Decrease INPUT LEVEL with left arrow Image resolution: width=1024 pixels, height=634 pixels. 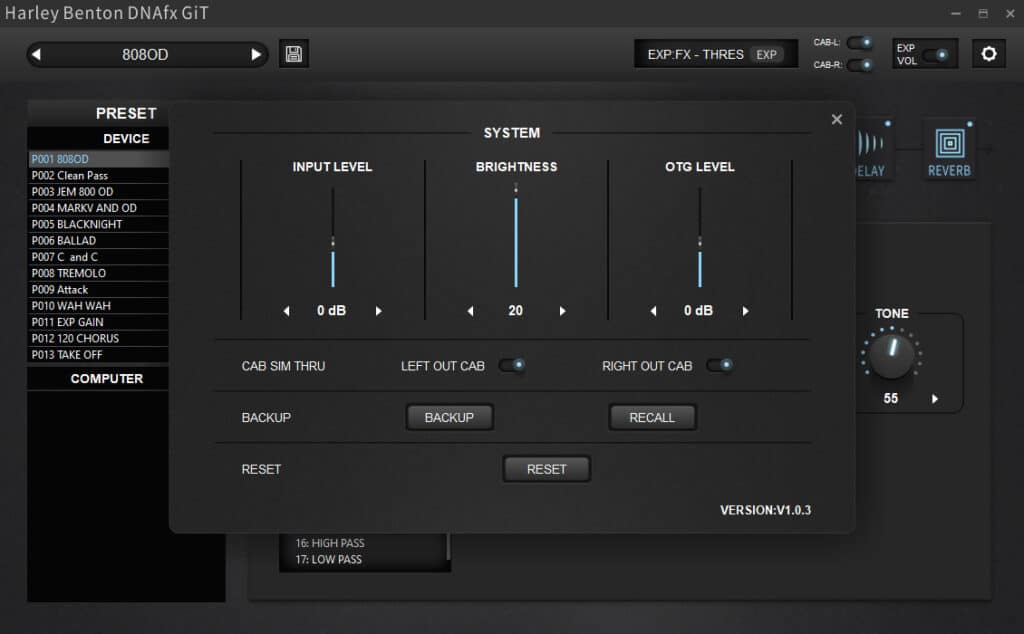point(286,311)
